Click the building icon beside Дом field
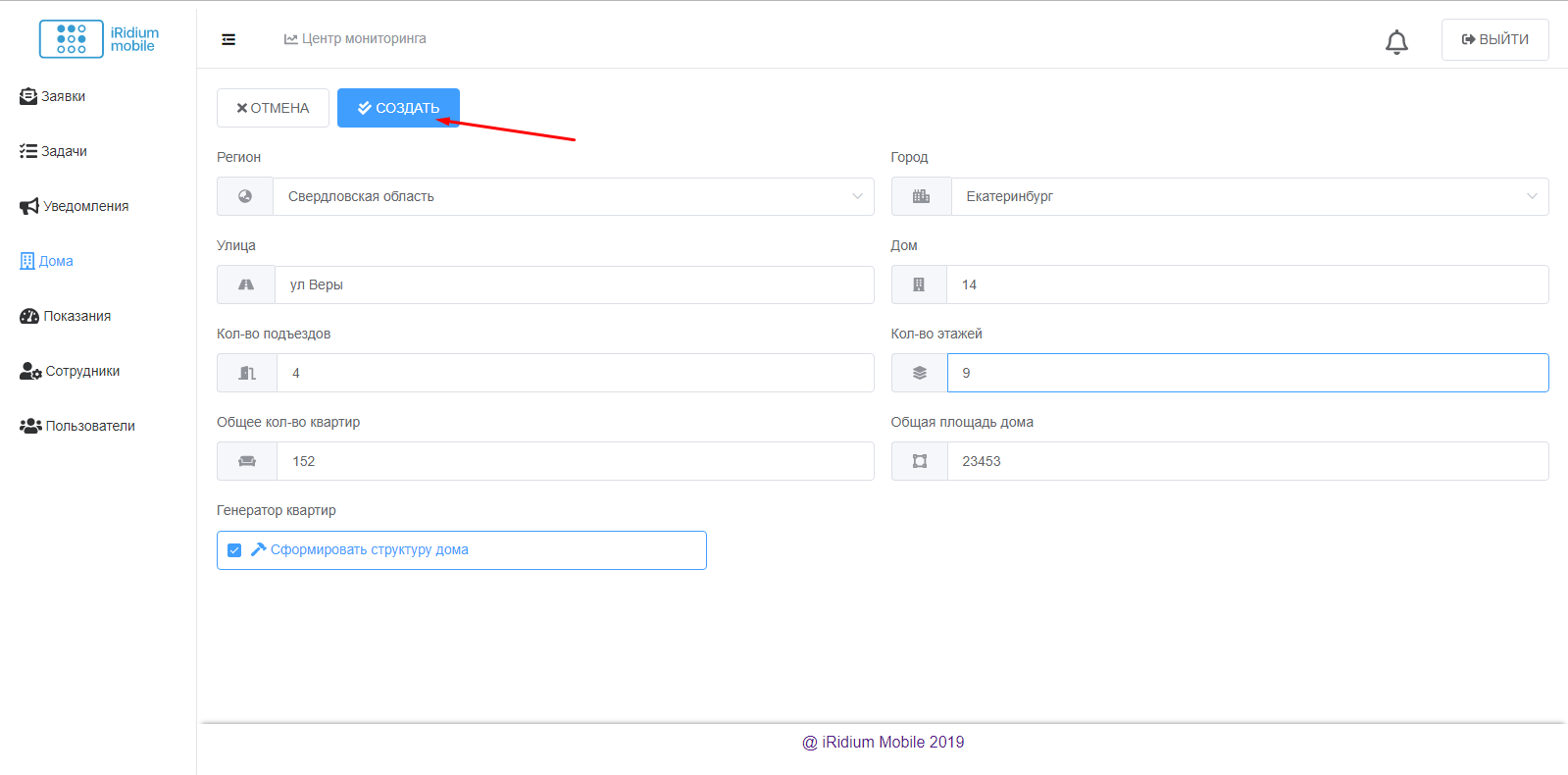 tap(919, 284)
